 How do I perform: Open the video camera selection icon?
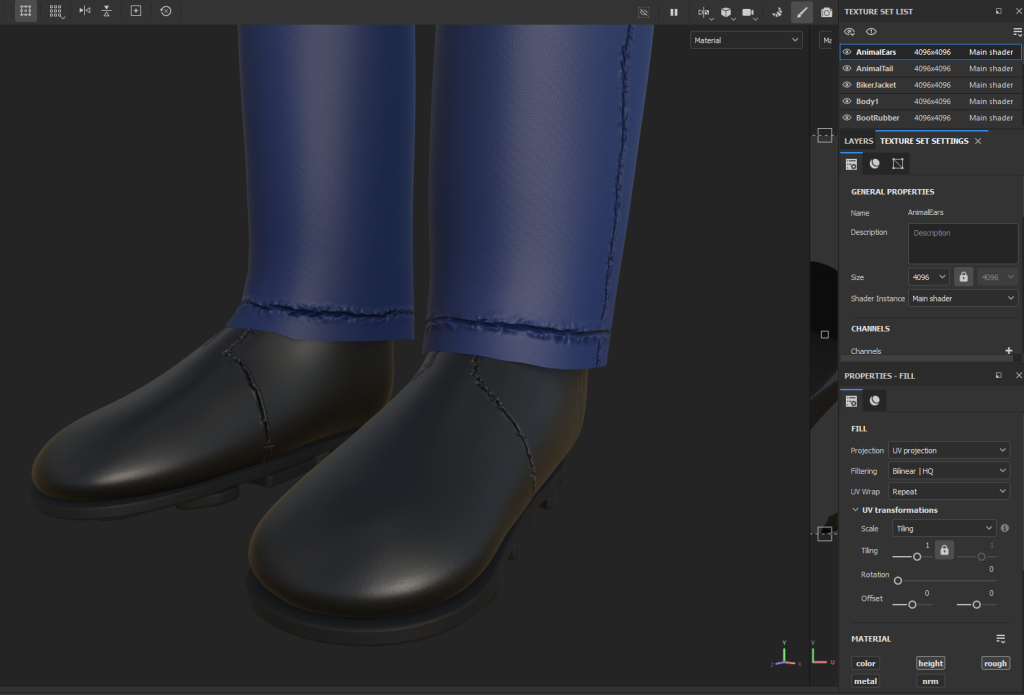(747, 12)
